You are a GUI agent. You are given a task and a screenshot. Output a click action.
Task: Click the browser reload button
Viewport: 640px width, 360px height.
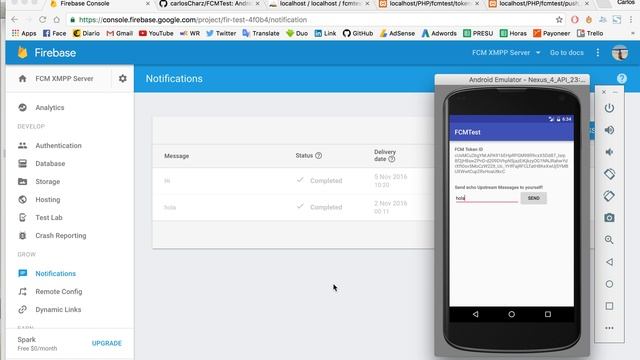[x=42, y=20]
